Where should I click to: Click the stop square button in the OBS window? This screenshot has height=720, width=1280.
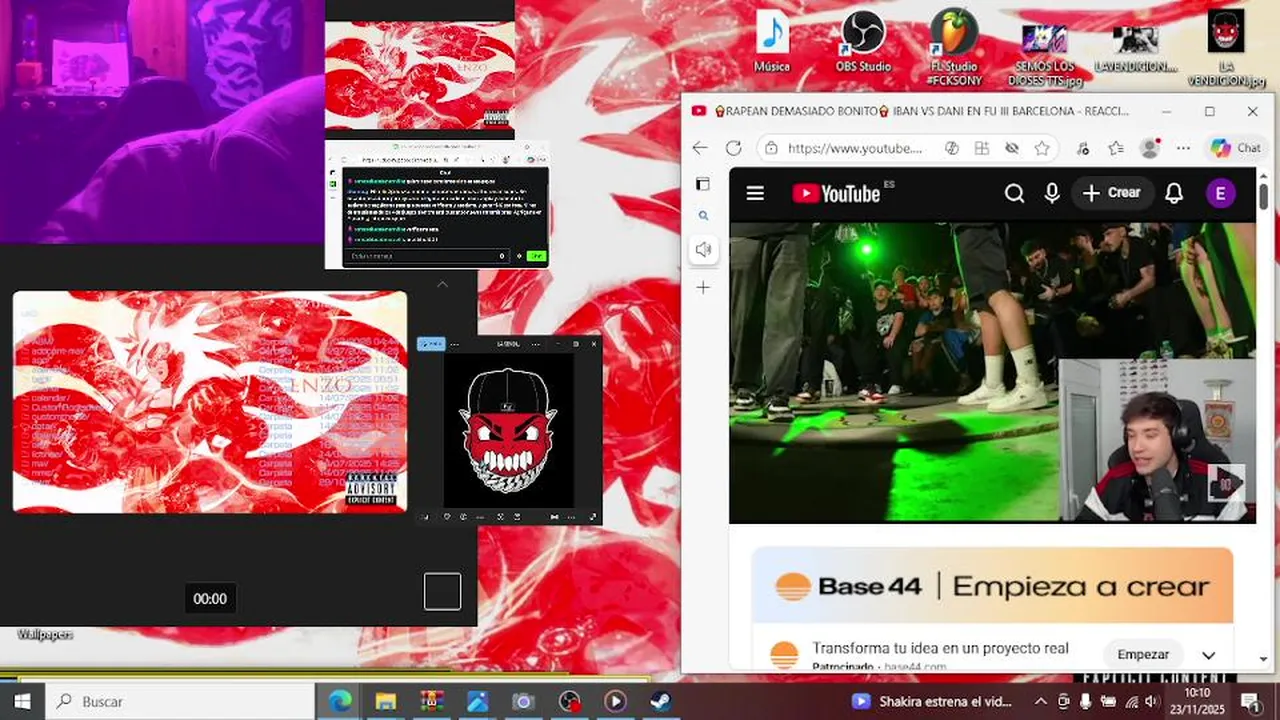click(x=442, y=591)
